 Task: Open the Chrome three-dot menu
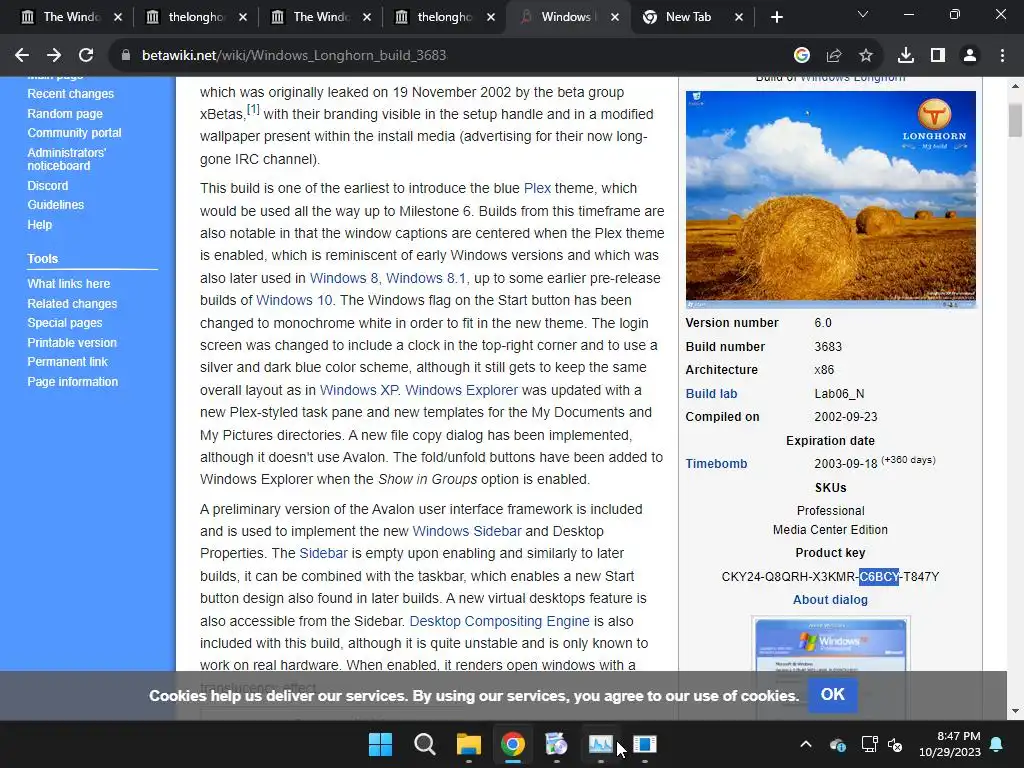coord(1002,56)
